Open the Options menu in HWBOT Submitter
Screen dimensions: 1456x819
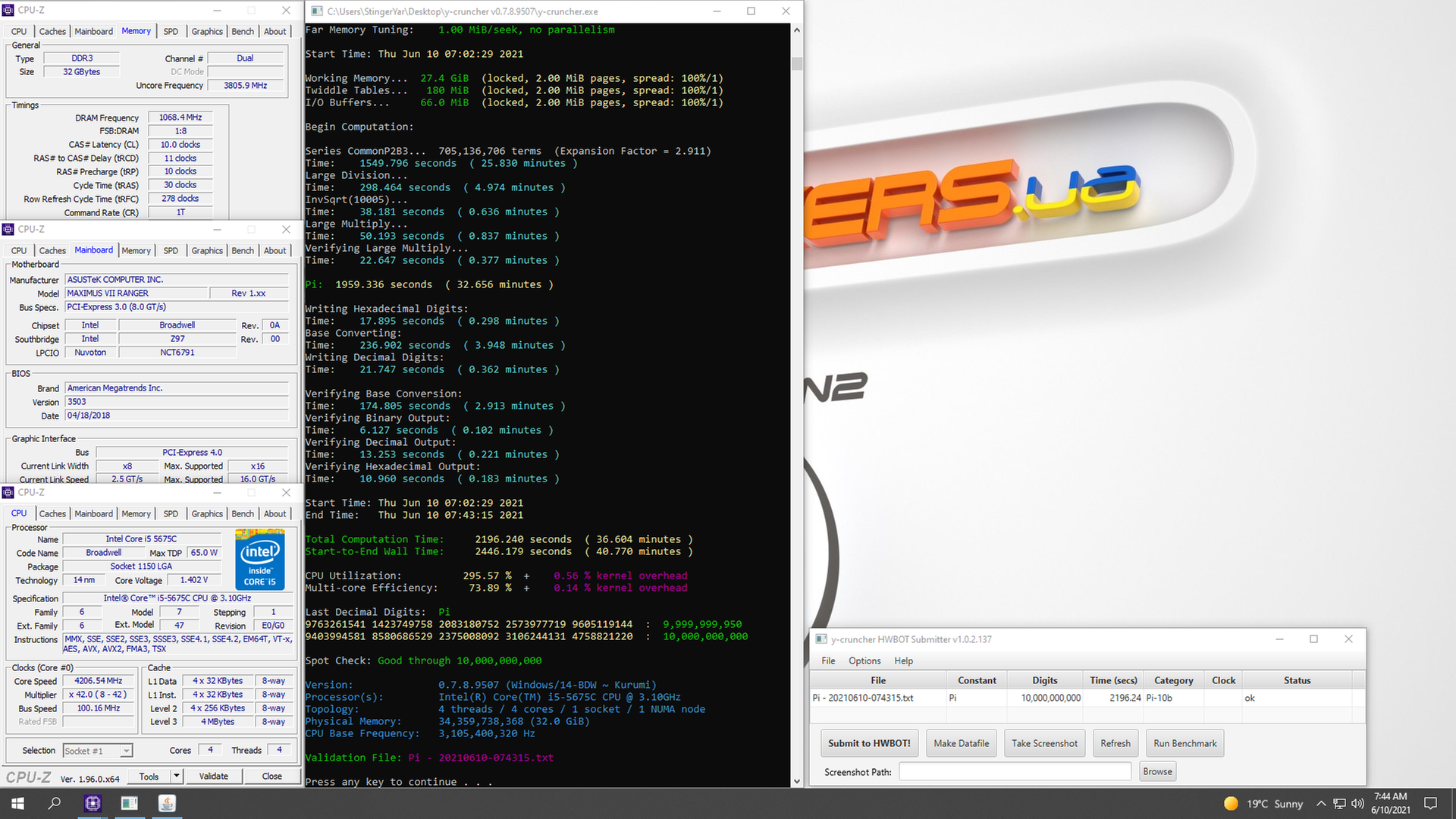(864, 661)
